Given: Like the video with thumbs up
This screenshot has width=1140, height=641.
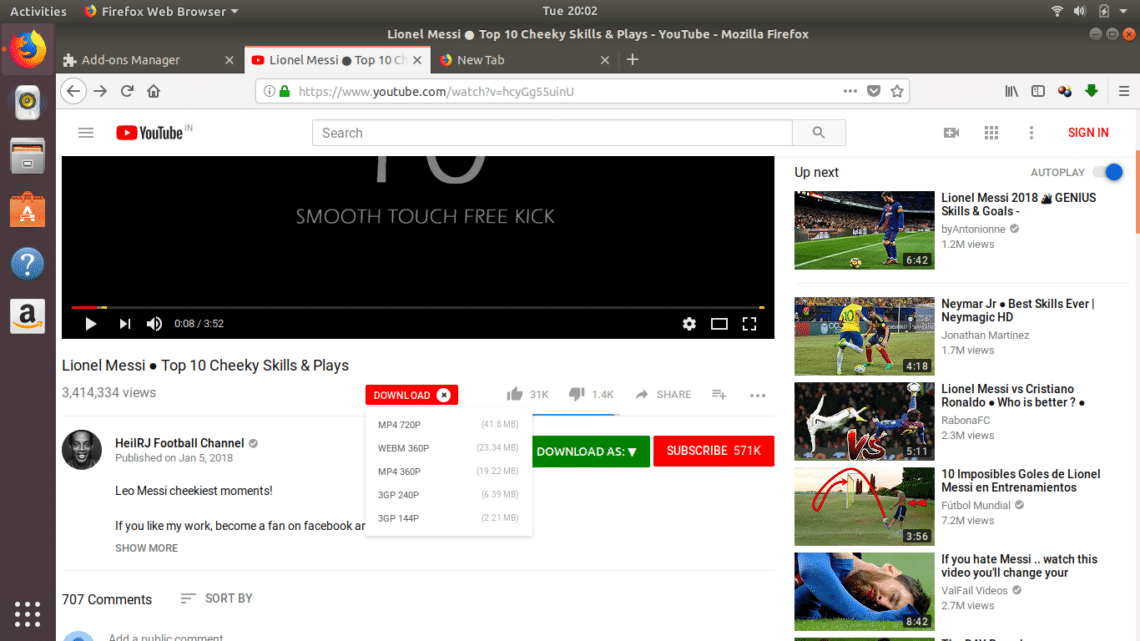Looking at the screenshot, I should click(515, 394).
